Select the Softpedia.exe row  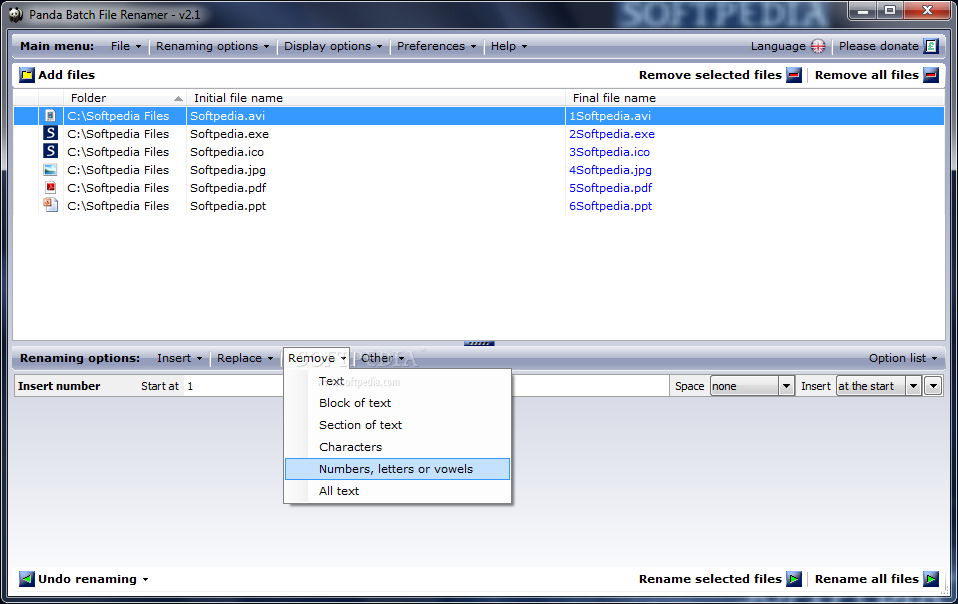coord(479,134)
